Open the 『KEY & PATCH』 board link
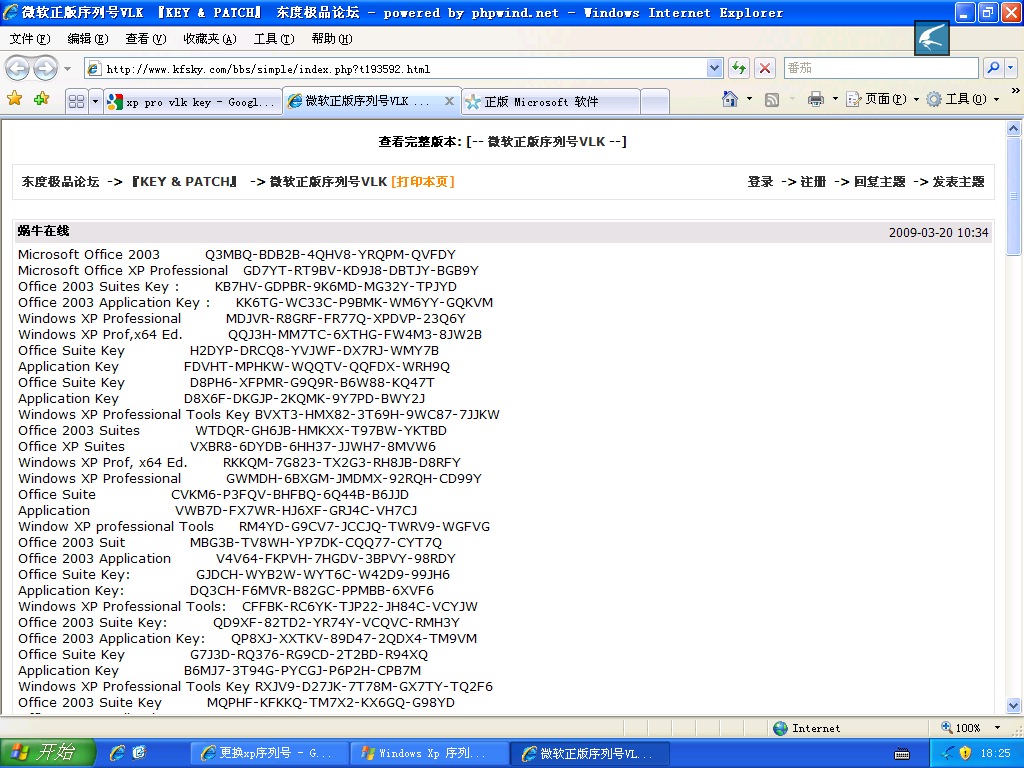 pyautogui.click(x=184, y=182)
